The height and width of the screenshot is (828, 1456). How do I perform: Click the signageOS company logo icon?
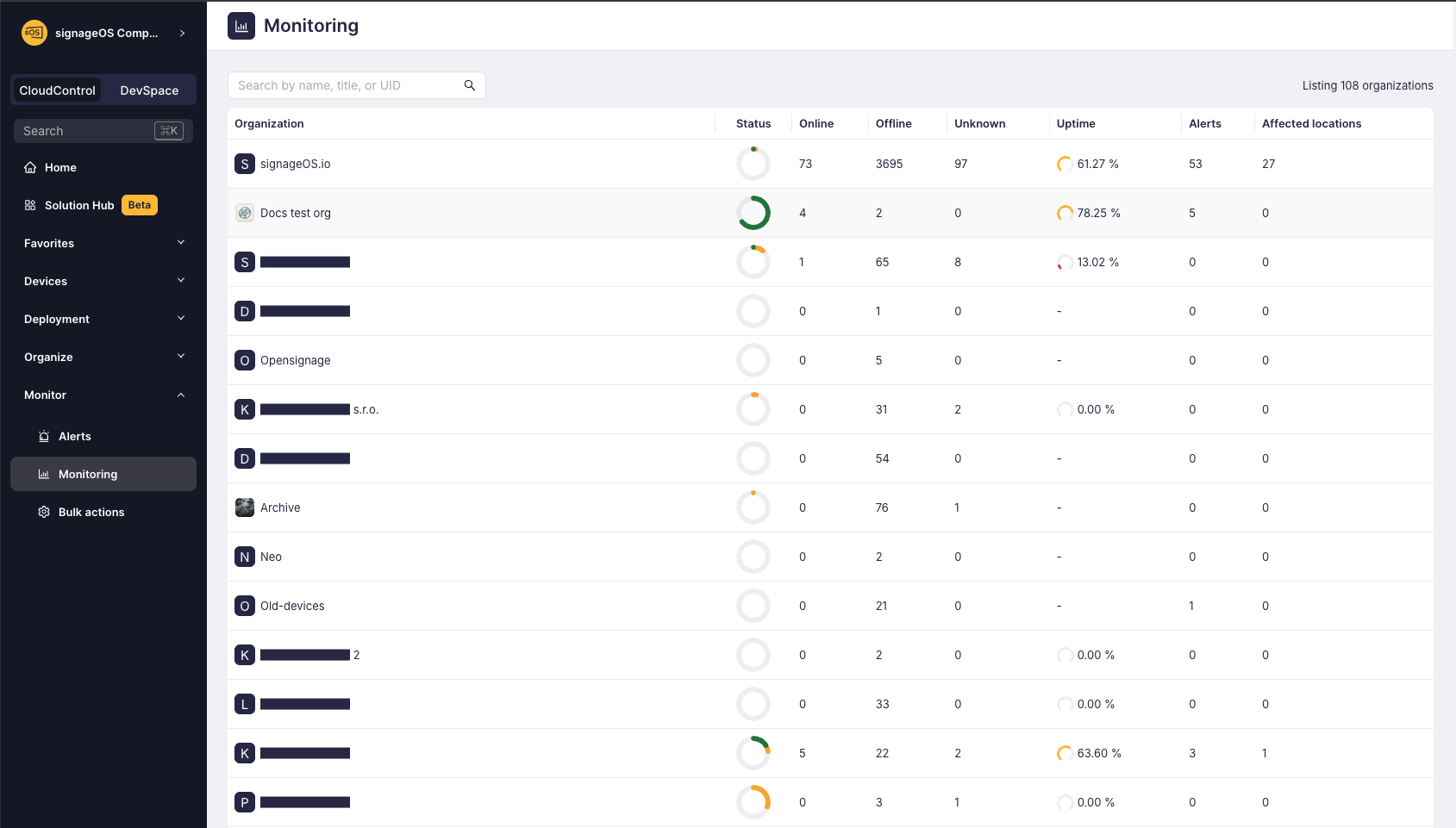[x=34, y=33]
